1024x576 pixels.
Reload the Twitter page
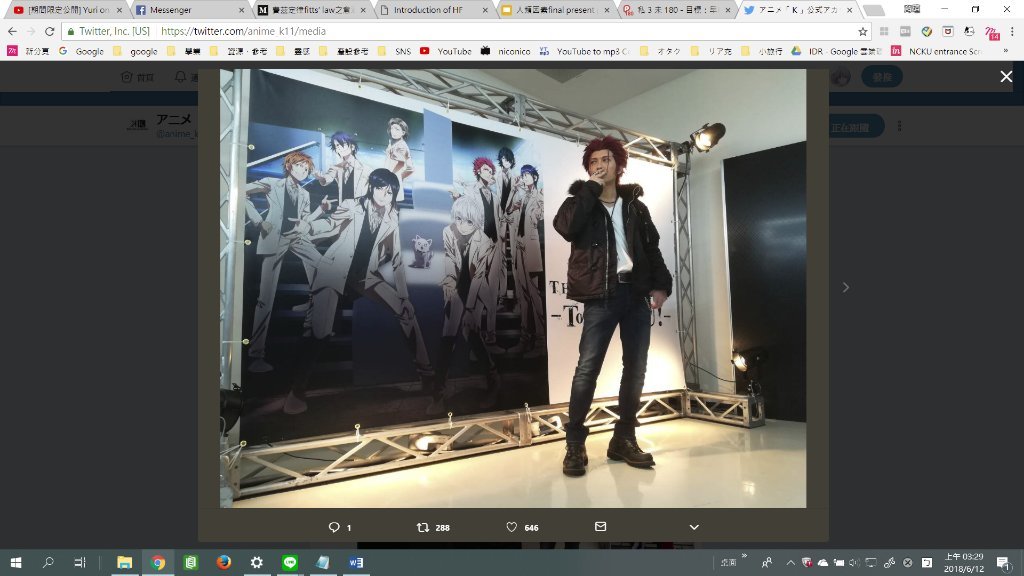pyautogui.click(x=50, y=31)
